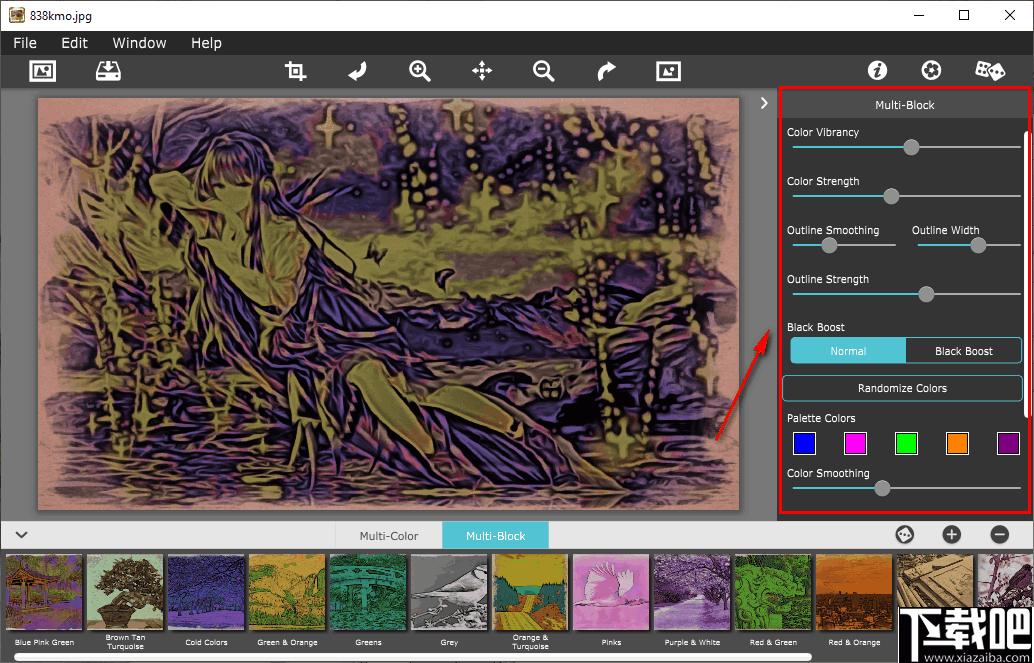The height and width of the screenshot is (663, 1034).
Task: Open settings wheel icon in toolbar
Action: (931, 71)
